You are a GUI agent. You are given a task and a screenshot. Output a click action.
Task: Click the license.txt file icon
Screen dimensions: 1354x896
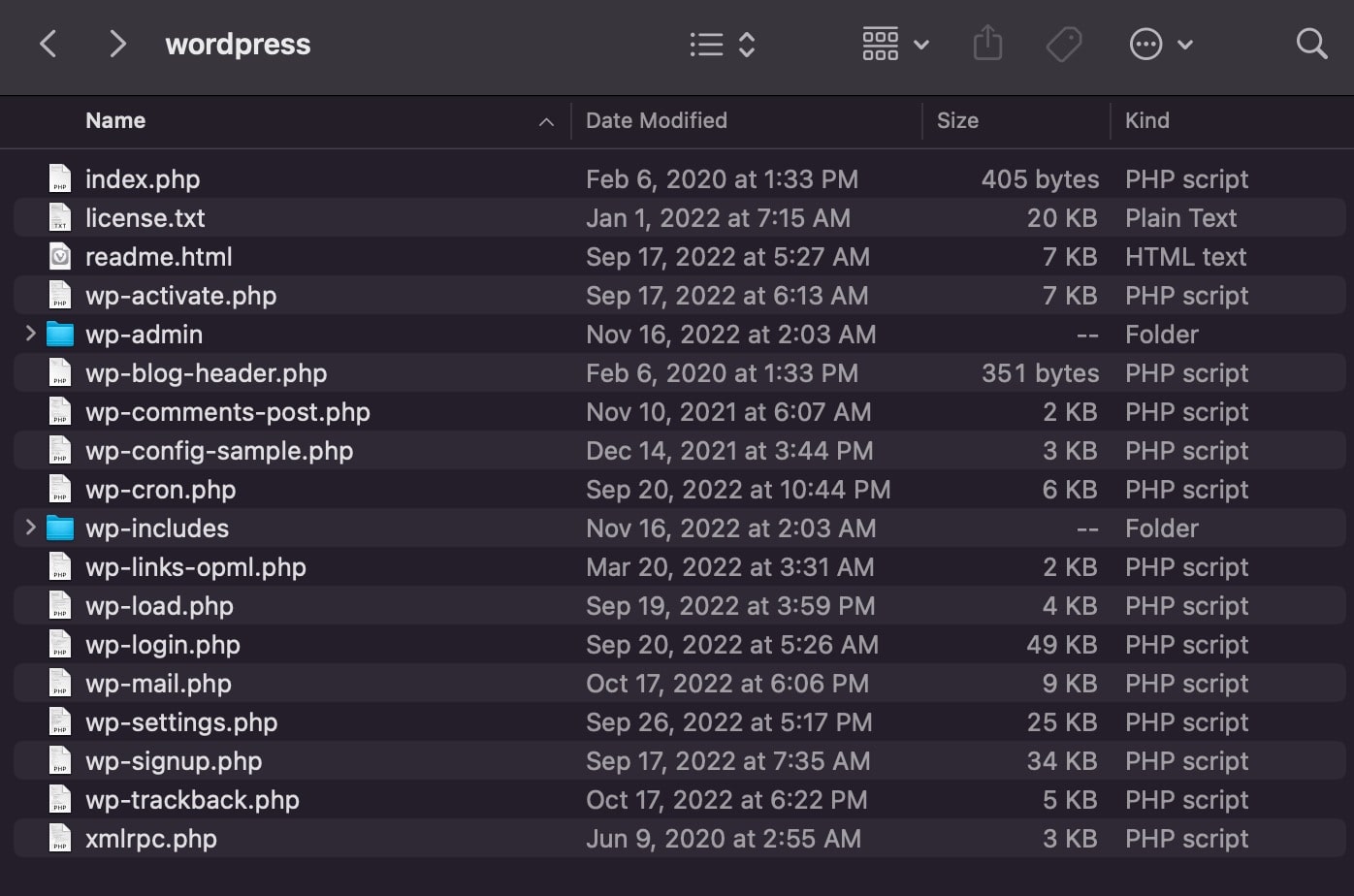[60, 217]
